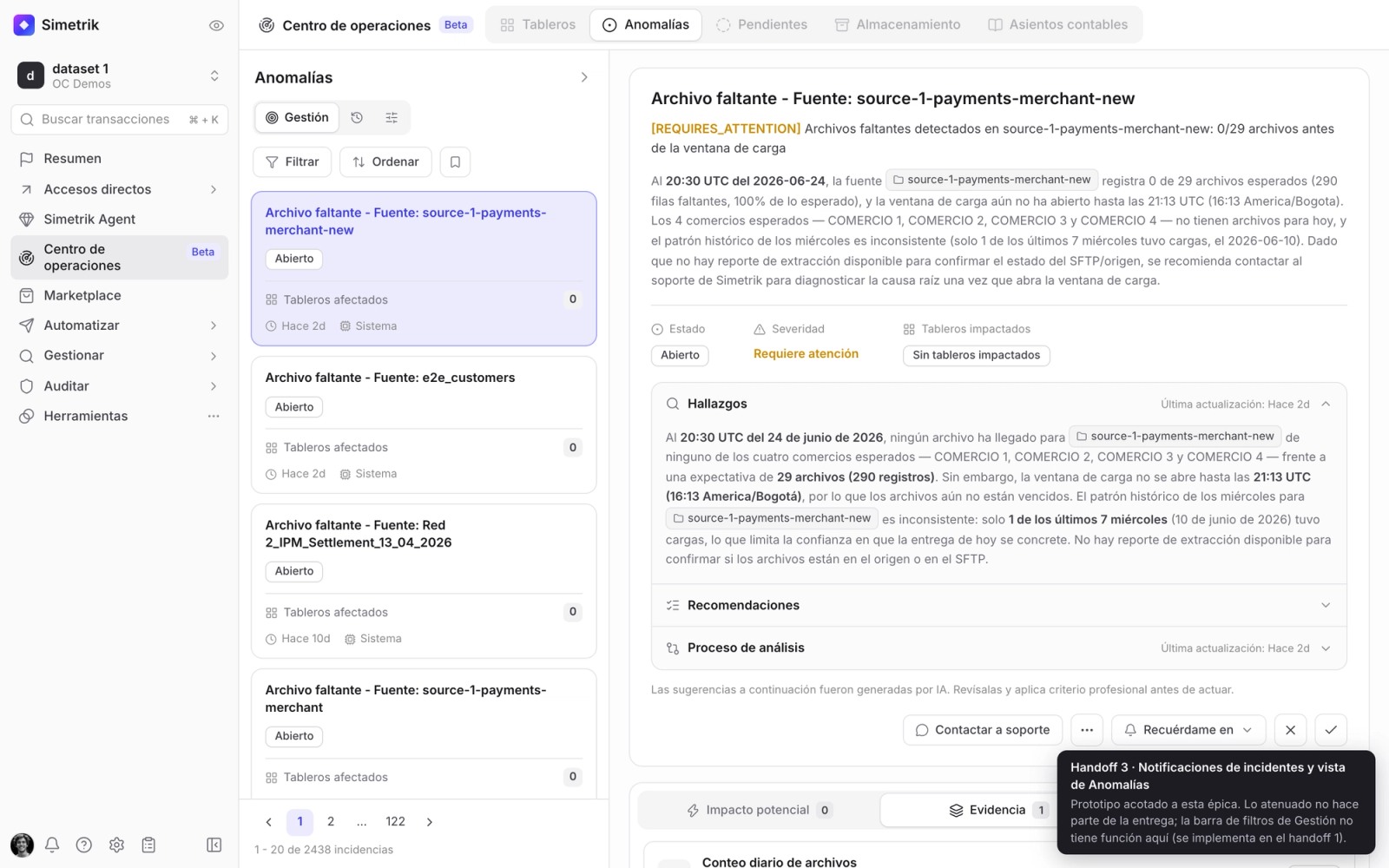Open the Herramientas more-options dots
The image size is (1389, 868).
coord(214,417)
